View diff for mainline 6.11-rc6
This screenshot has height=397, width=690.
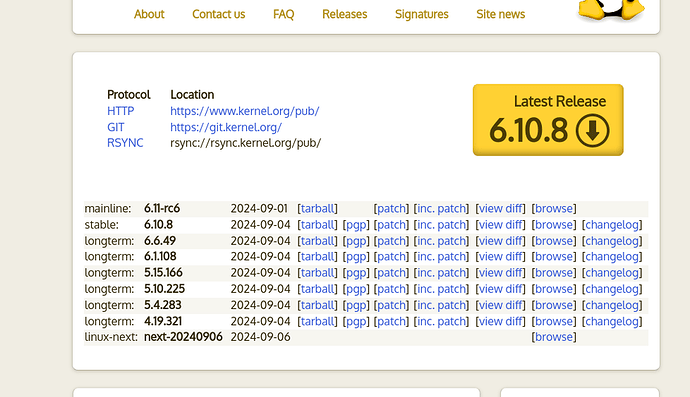(x=500, y=208)
